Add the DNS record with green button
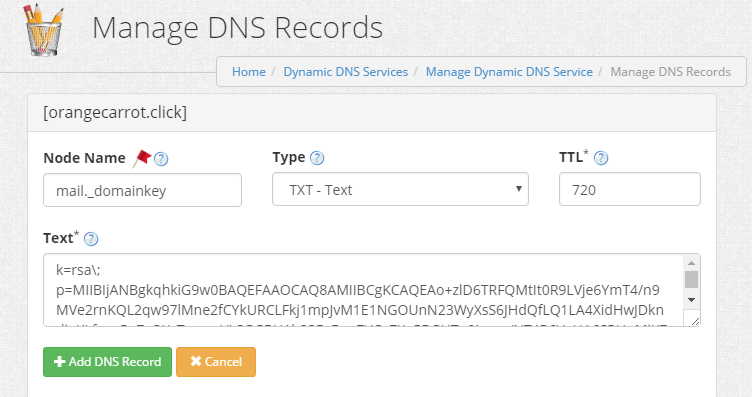 coord(107,362)
